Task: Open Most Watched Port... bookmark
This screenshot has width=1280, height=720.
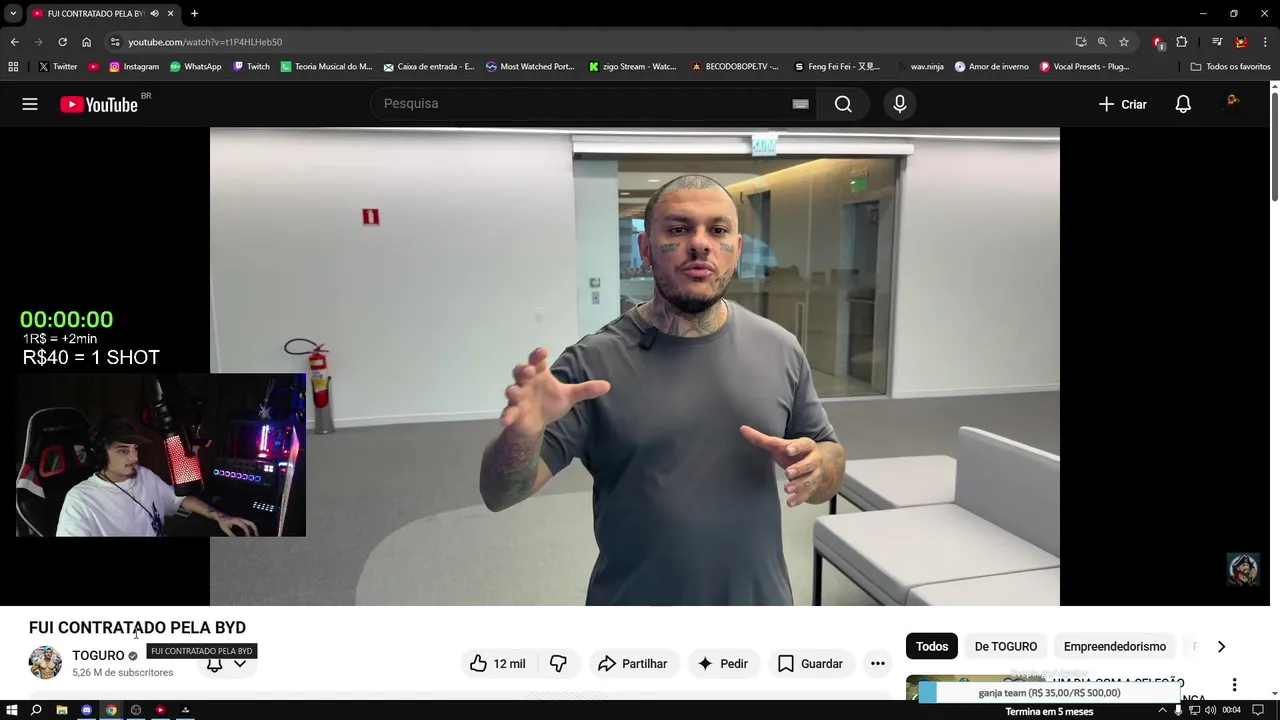Action: [530, 67]
